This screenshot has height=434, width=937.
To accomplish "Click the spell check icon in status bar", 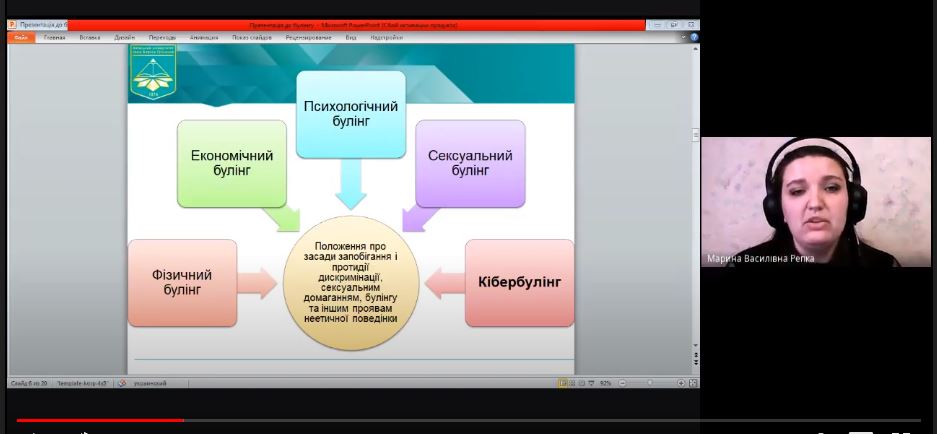I will click(x=122, y=383).
